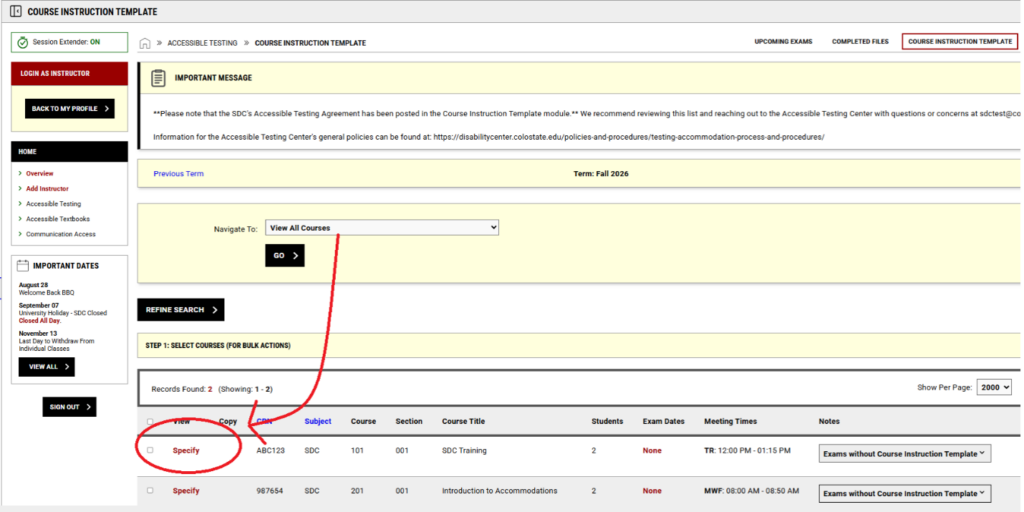
Task: Click the Meeting Times column header
Action: click(730, 421)
